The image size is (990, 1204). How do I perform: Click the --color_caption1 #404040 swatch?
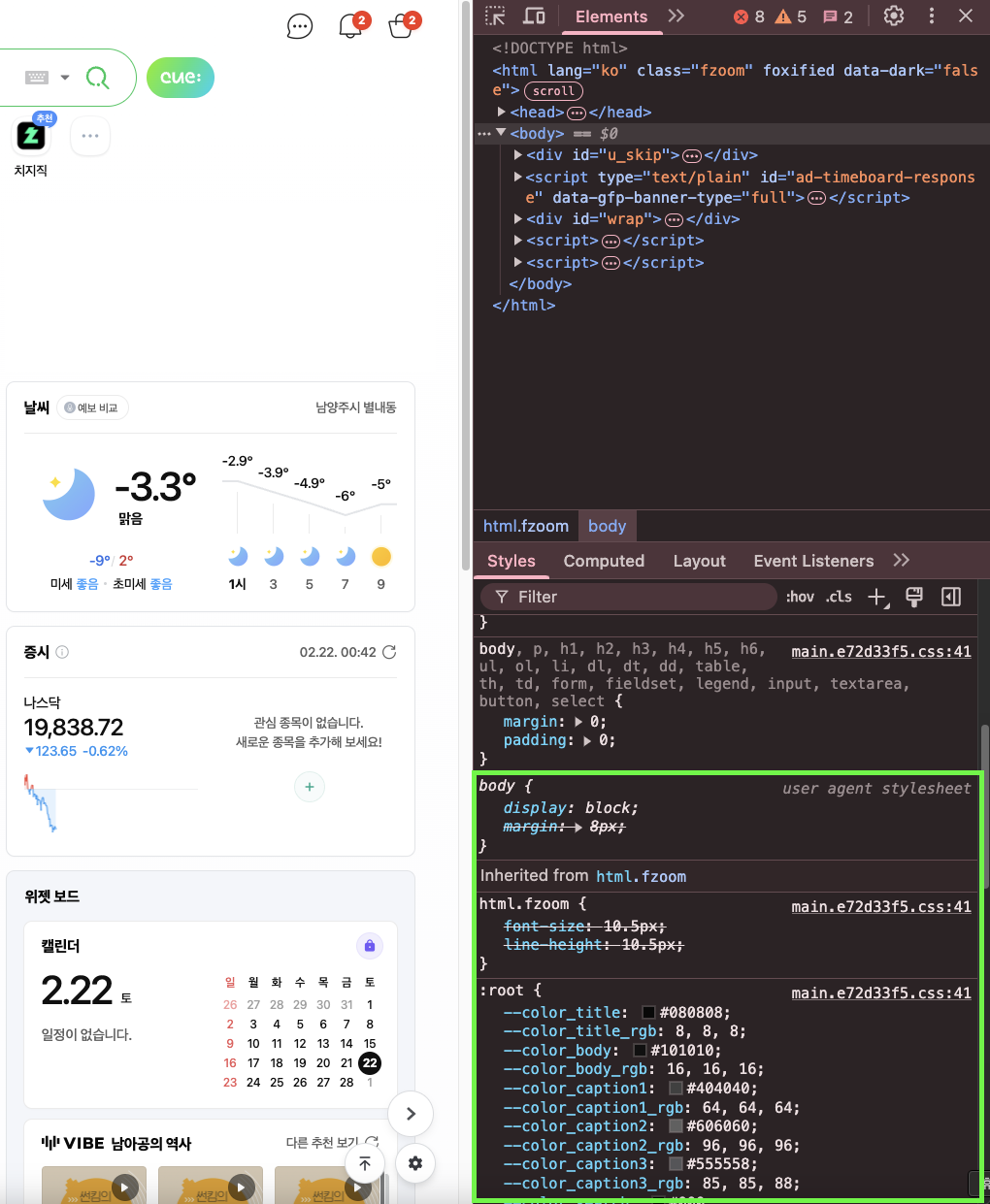(x=676, y=1089)
